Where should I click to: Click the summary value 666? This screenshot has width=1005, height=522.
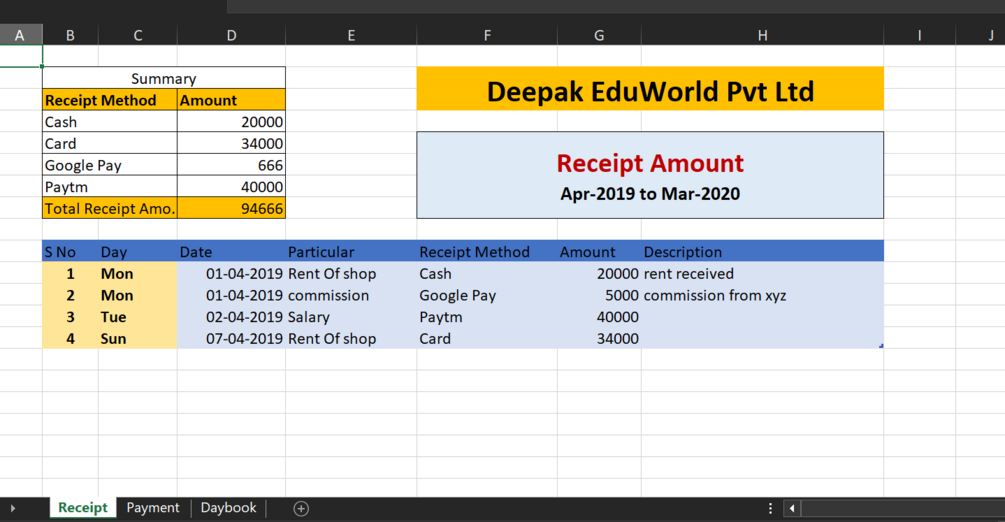(x=231, y=165)
